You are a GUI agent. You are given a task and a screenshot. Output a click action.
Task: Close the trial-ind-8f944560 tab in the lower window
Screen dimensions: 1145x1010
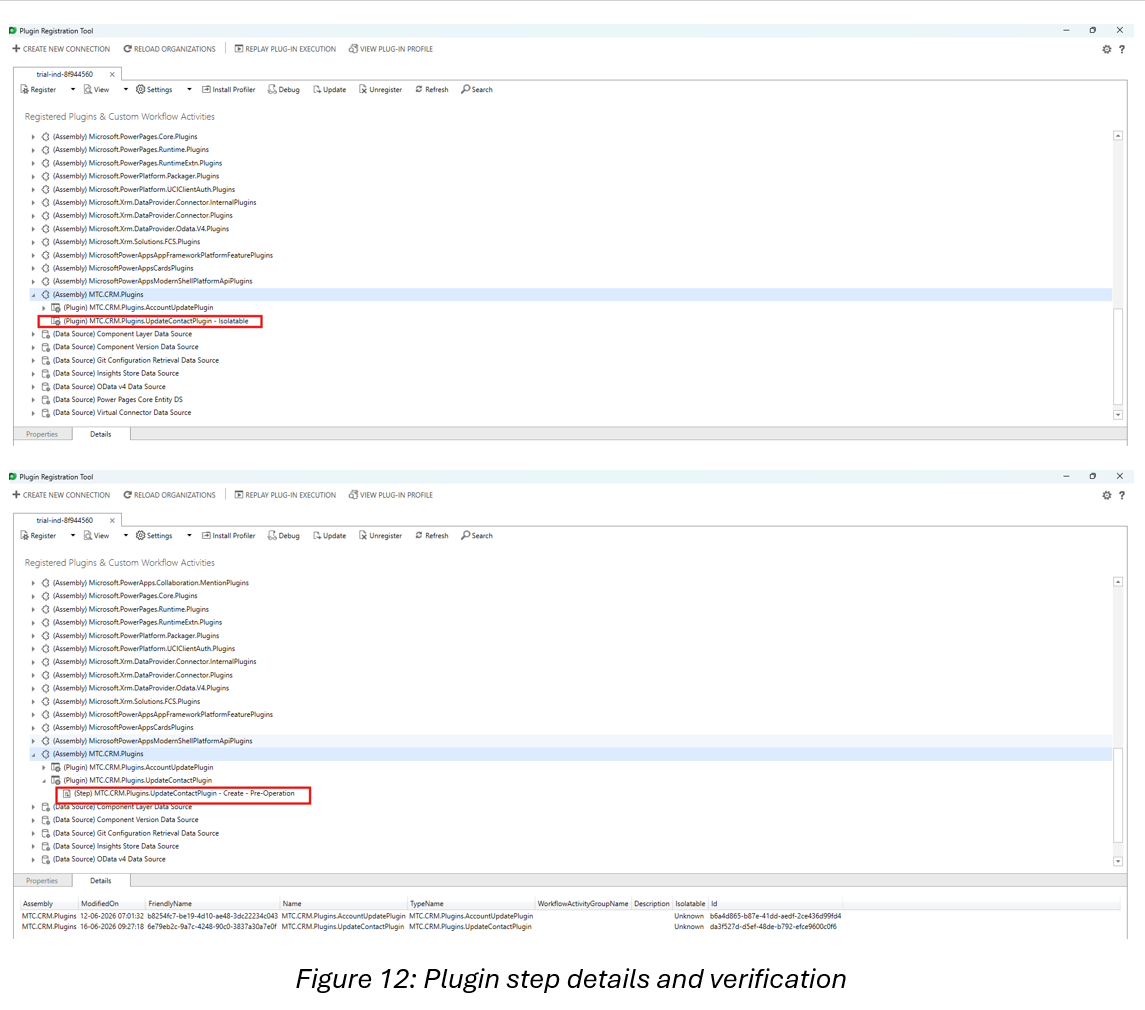point(112,521)
